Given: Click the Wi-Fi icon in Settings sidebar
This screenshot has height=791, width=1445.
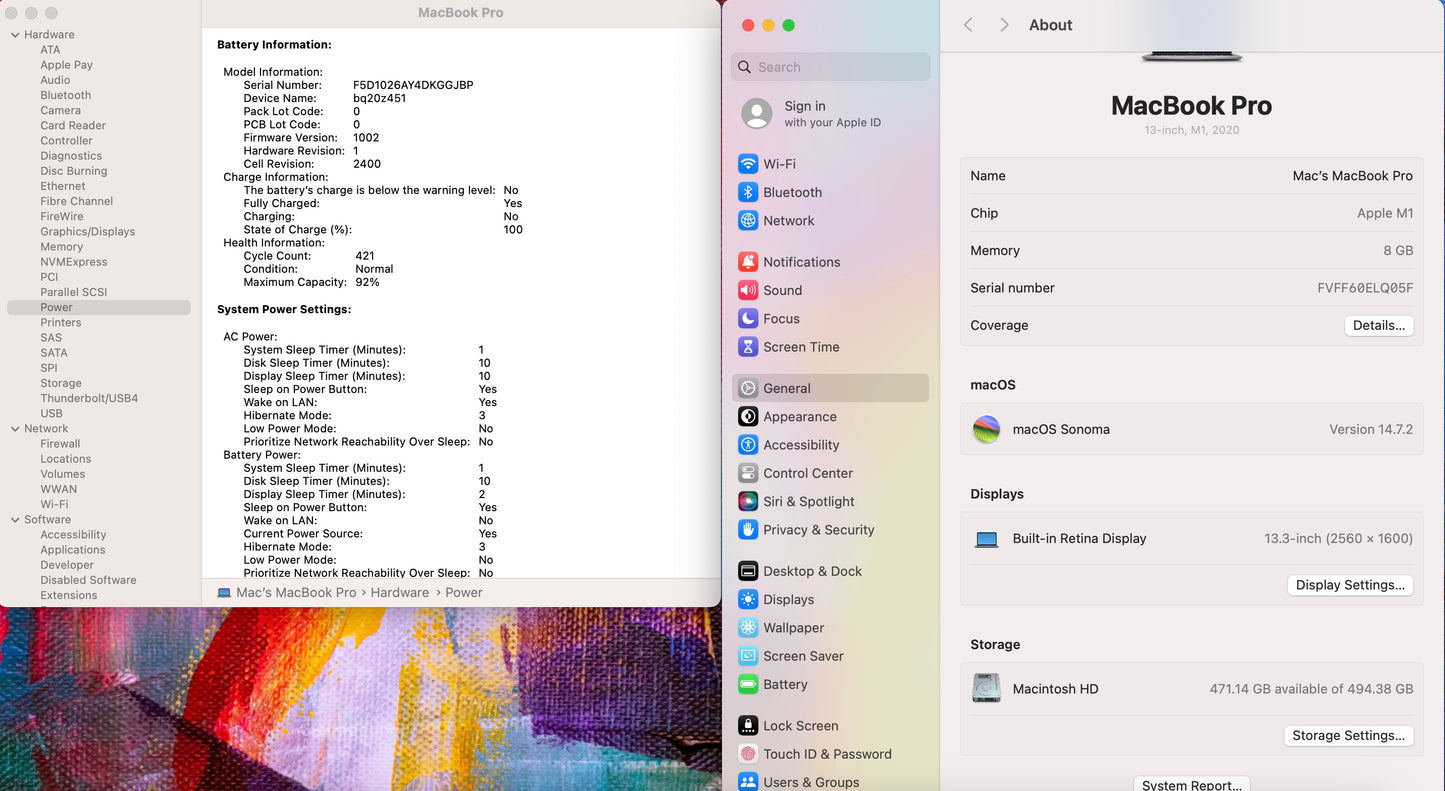Looking at the screenshot, I should tap(748, 164).
